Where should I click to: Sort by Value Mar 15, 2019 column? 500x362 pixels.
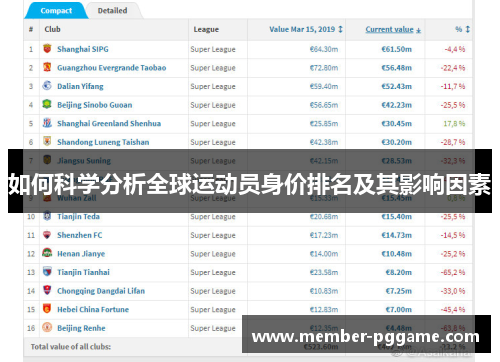(x=306, y=29)
